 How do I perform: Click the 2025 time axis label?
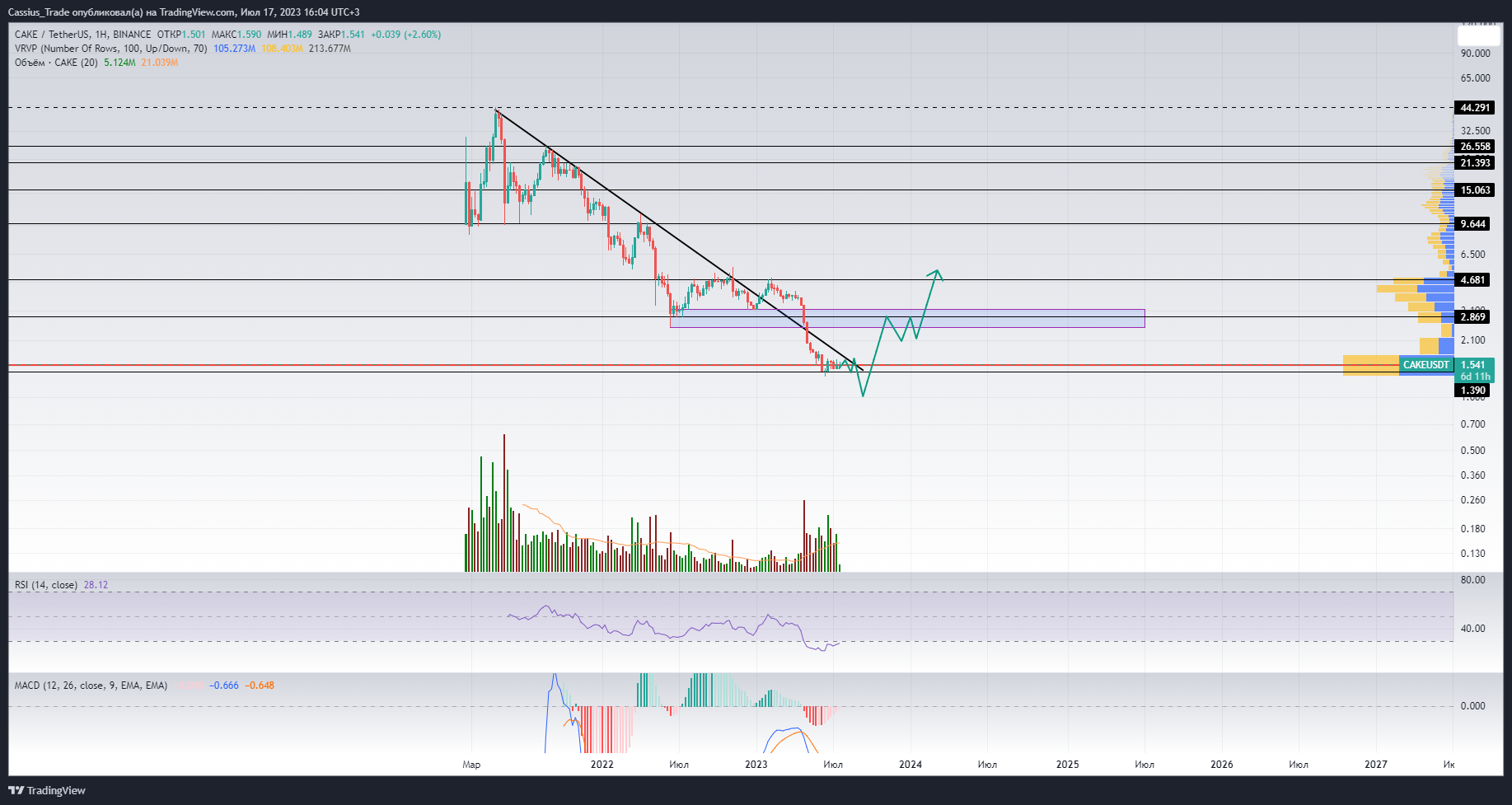click(x=1067, y=765)
